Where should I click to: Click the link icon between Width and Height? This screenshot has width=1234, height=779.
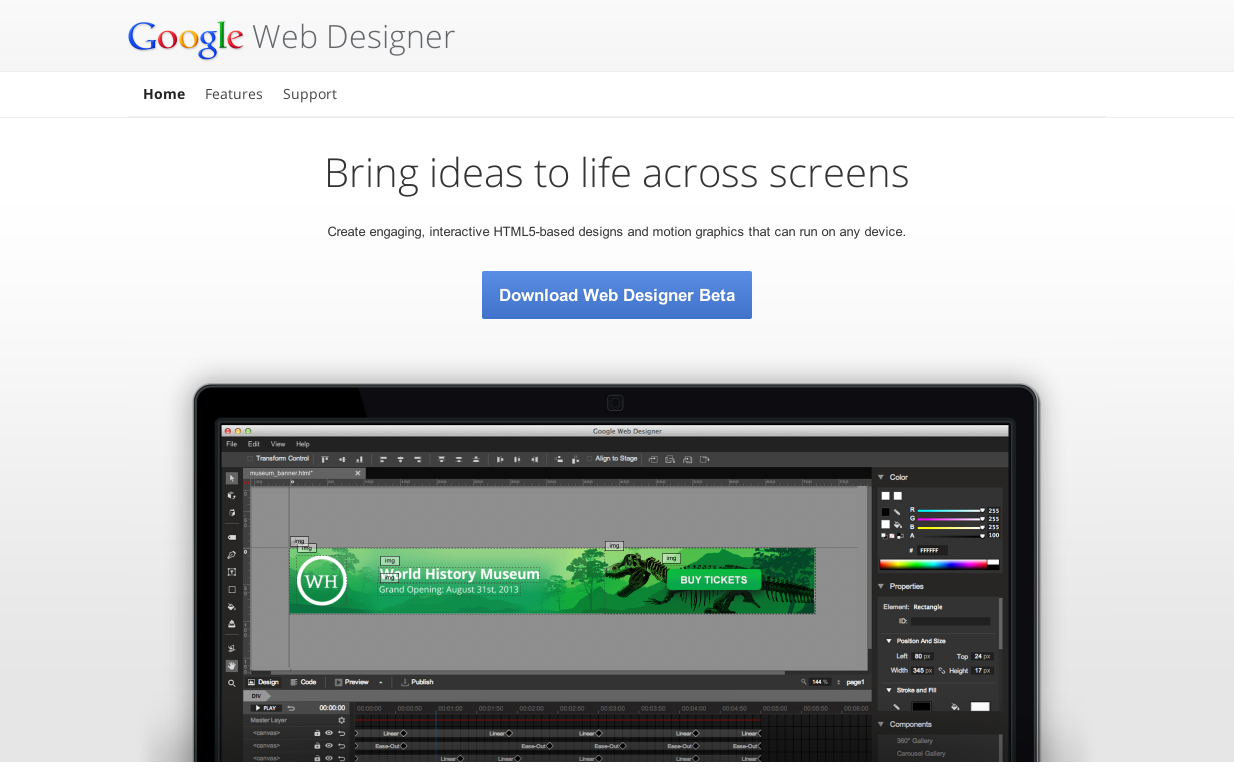[x=941, y=670]
